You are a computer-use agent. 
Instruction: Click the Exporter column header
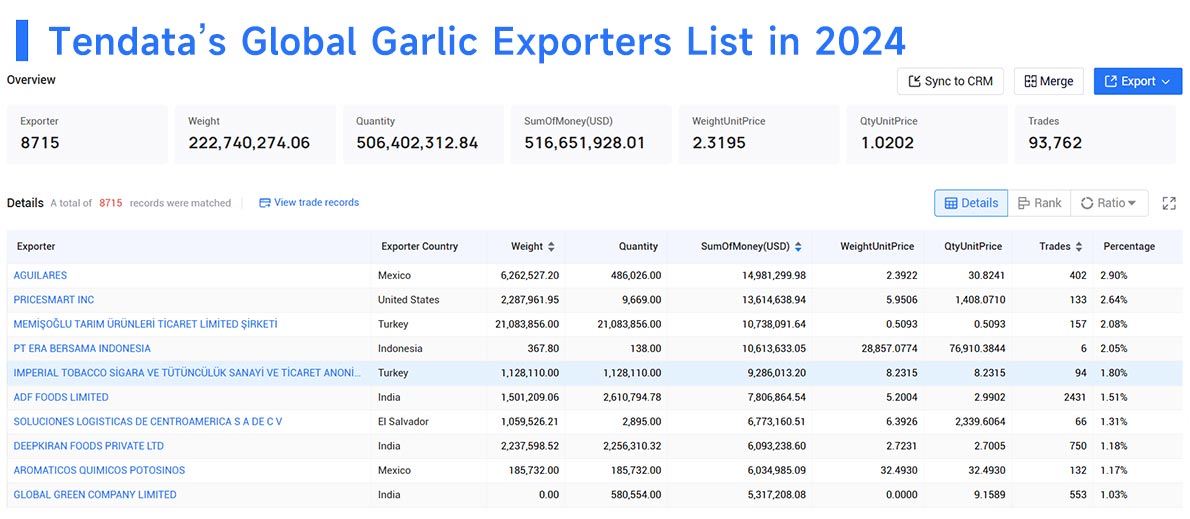pyautogui.click(x=36, y=247)
